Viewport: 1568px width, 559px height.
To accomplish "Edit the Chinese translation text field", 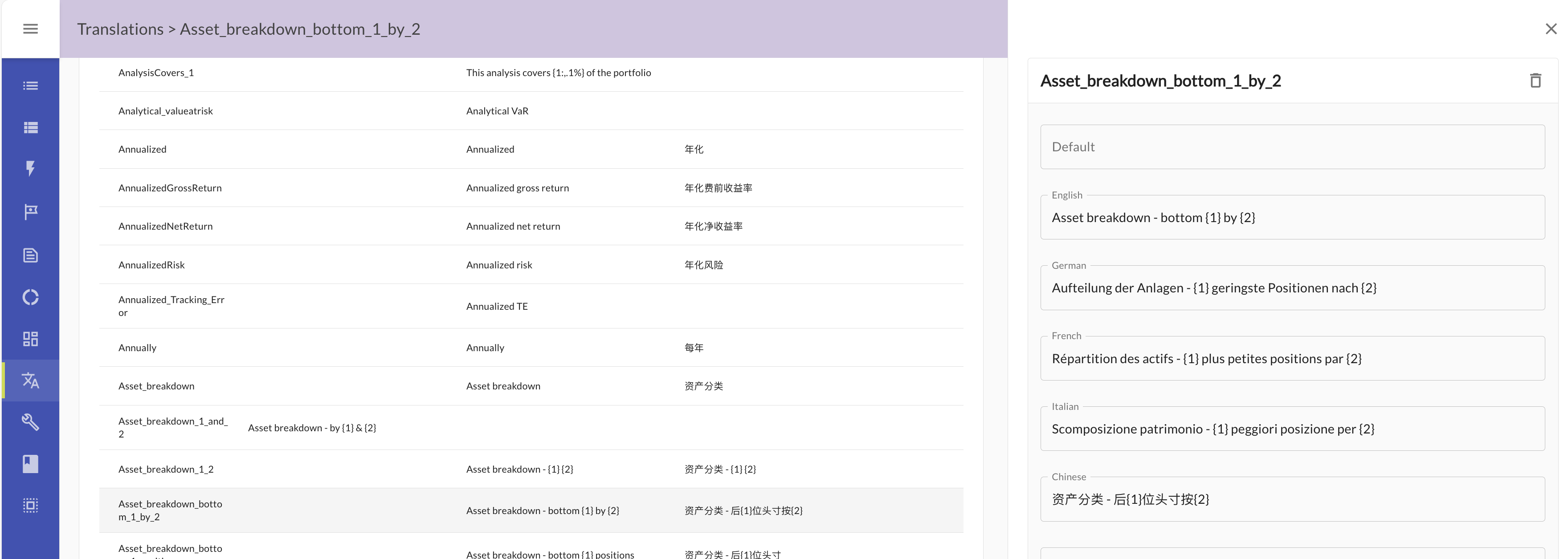I will 1292,499.
